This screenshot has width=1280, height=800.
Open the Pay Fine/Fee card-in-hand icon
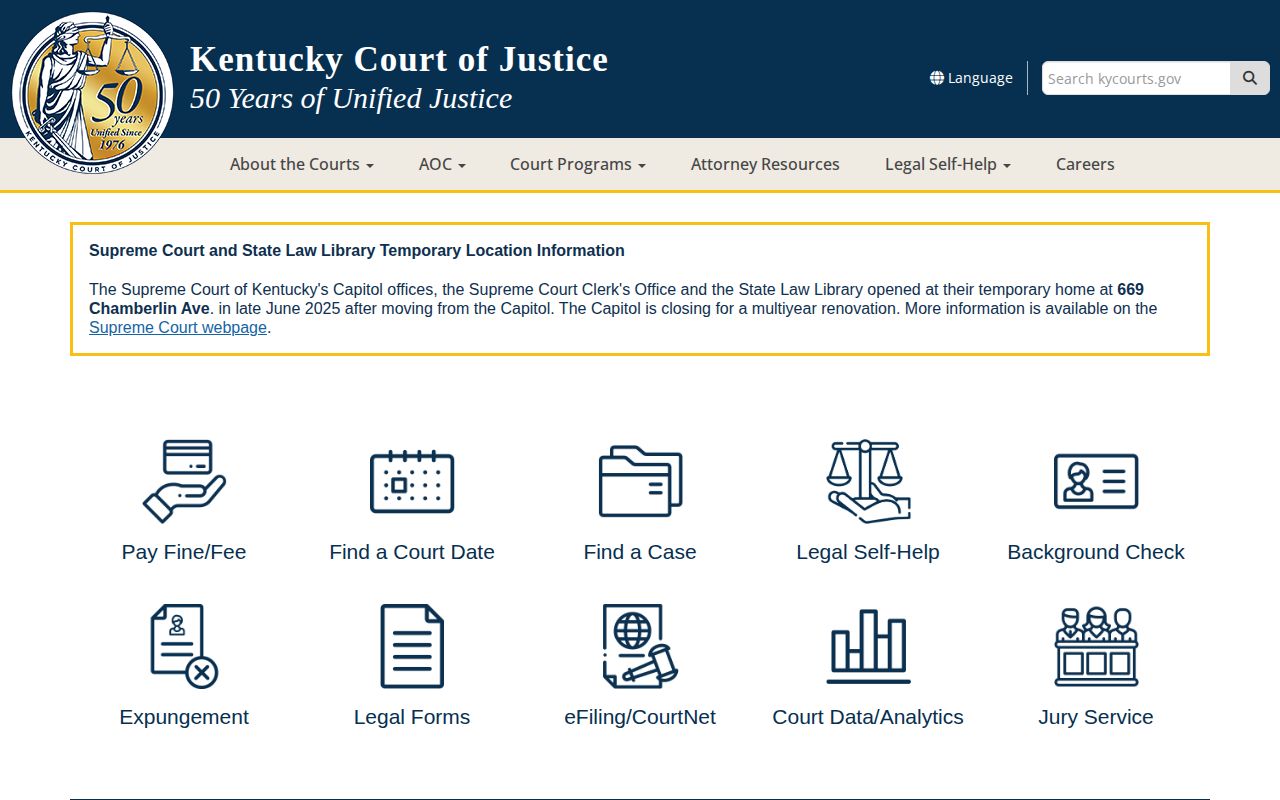pos(184,481)
